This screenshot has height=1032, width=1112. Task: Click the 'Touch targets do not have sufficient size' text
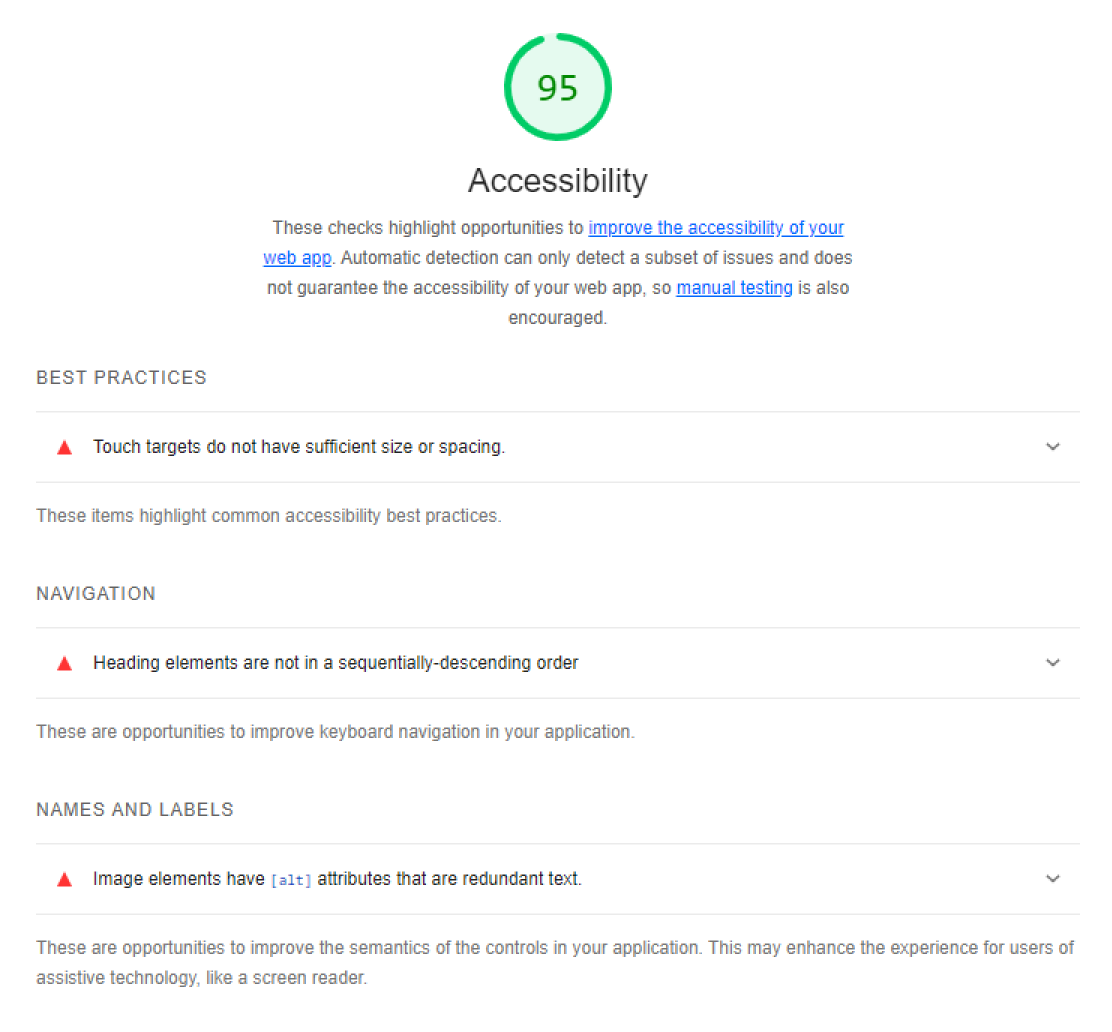[299, 447]
